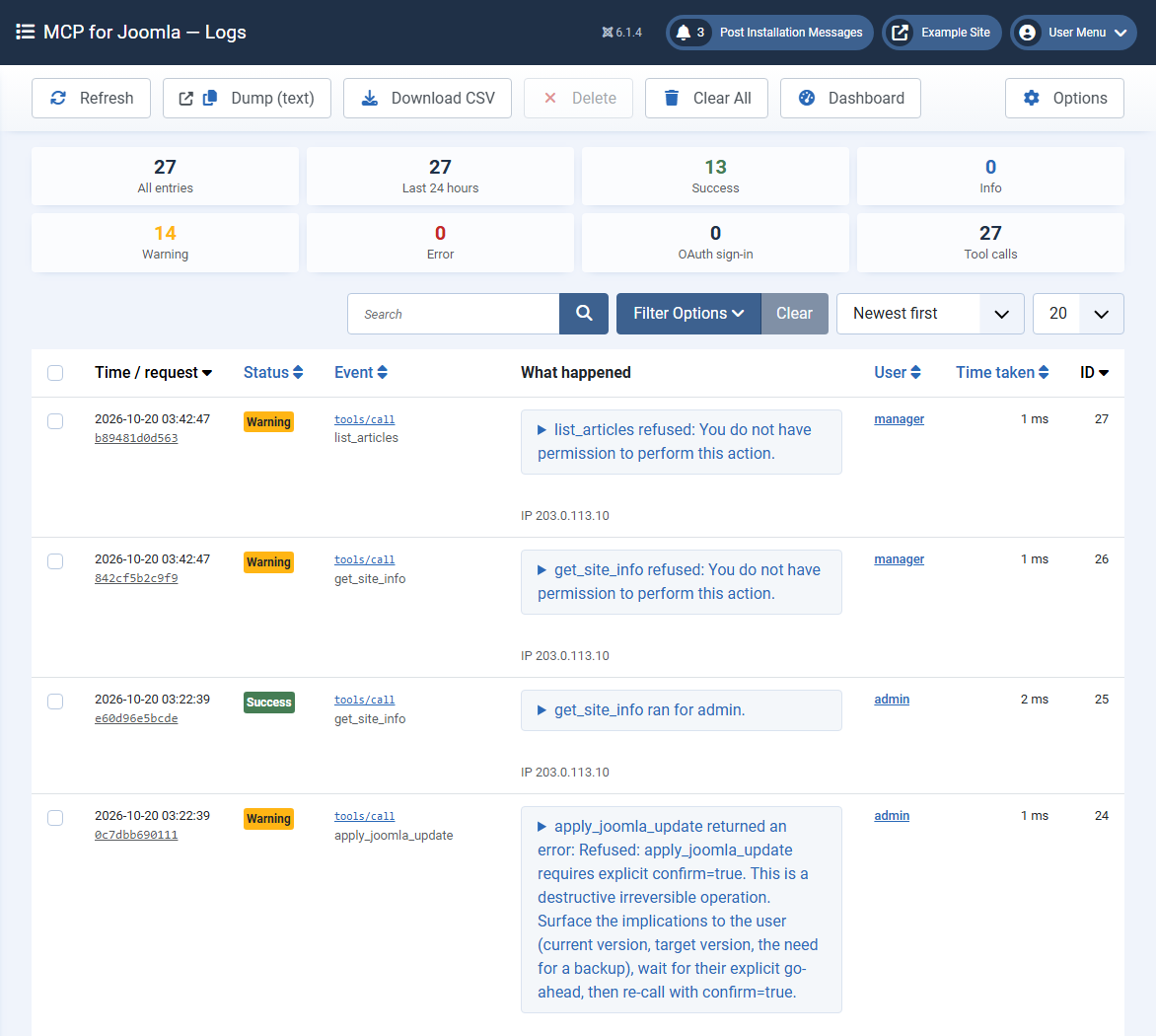Open the Filter Options dropdown
The width and height of the screenshot is (1156, 1036).
tap(687, 314)
